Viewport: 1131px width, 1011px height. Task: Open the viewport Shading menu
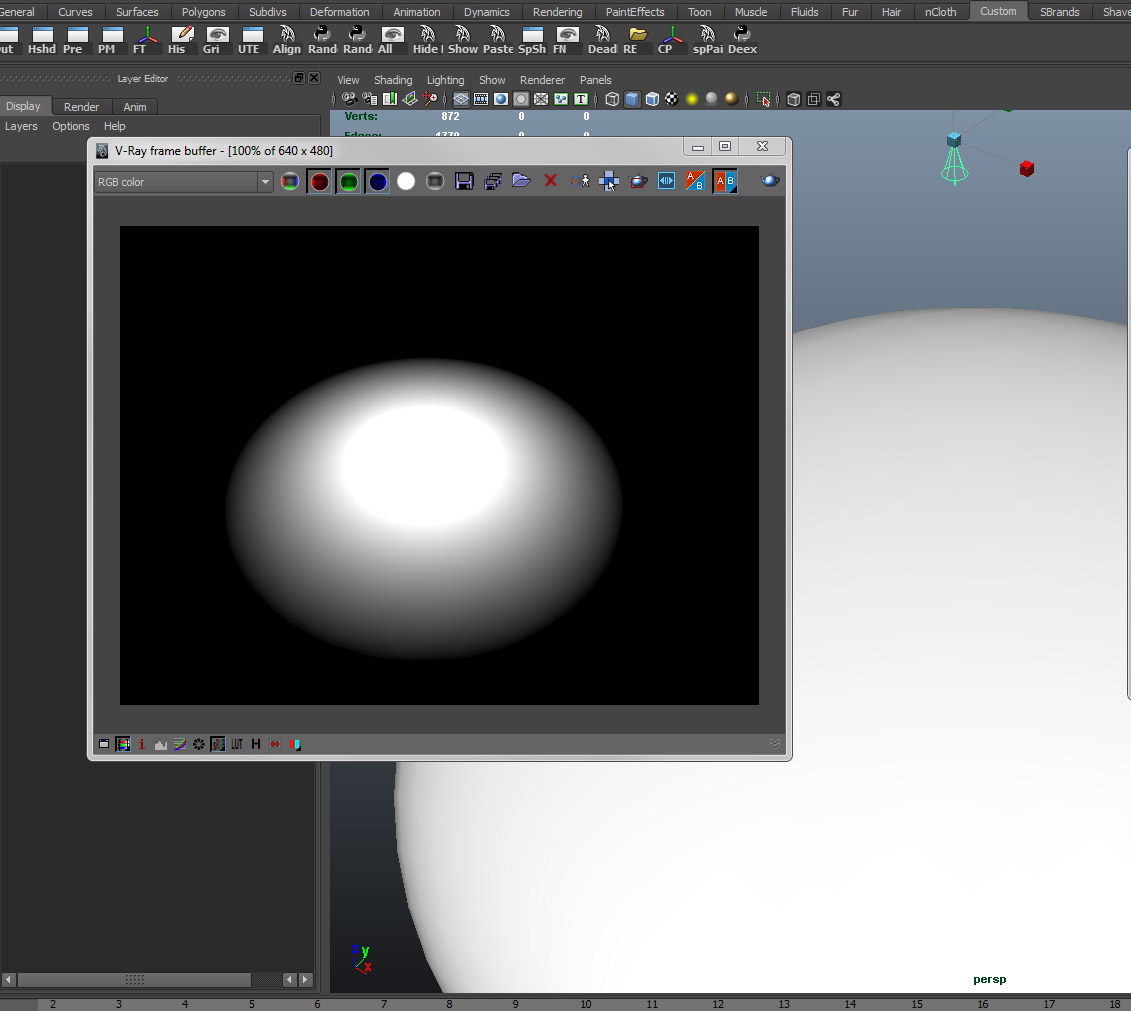click(x=393, y=80)
